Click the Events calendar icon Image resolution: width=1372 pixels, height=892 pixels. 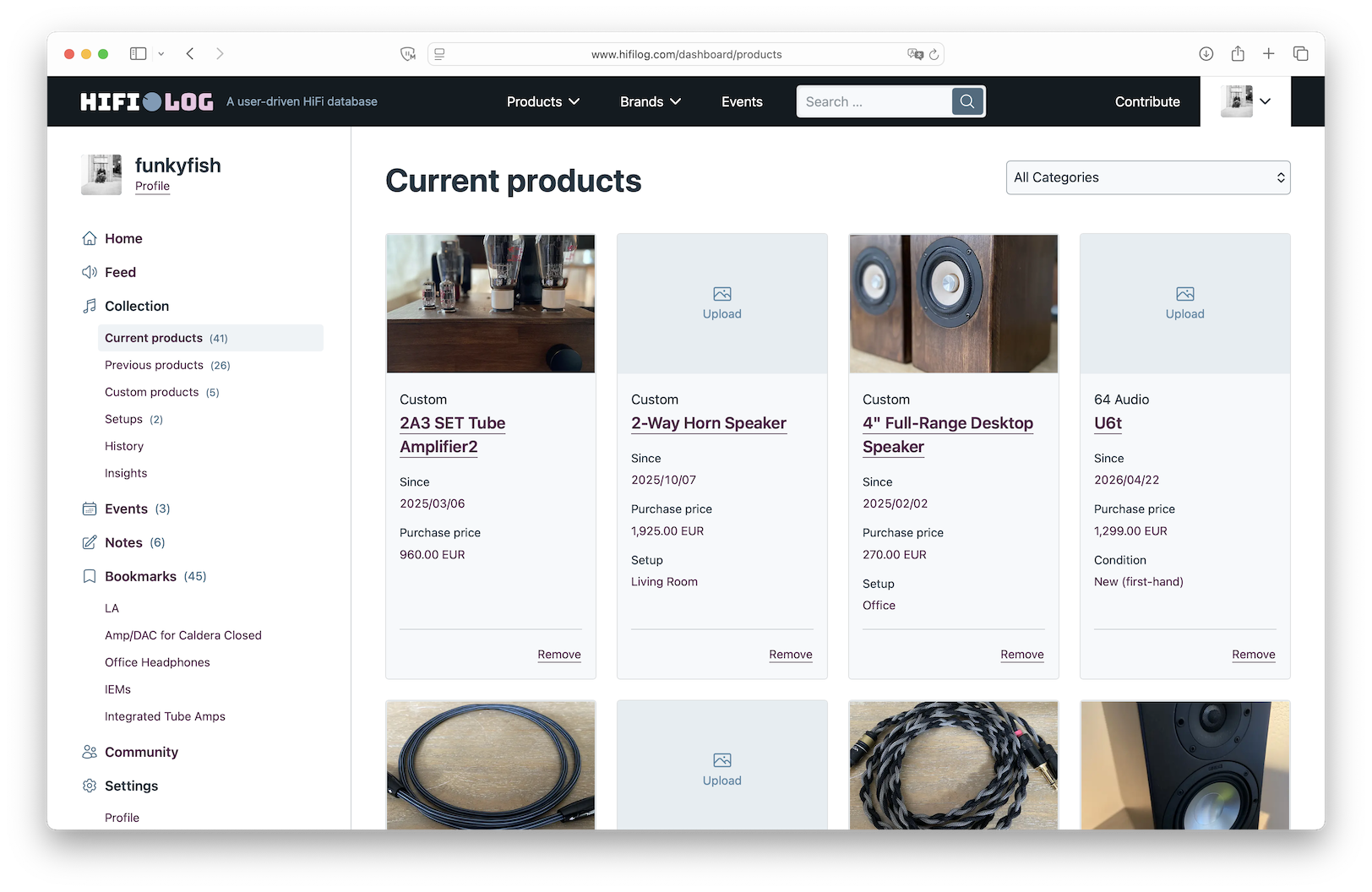click(90, 509)
